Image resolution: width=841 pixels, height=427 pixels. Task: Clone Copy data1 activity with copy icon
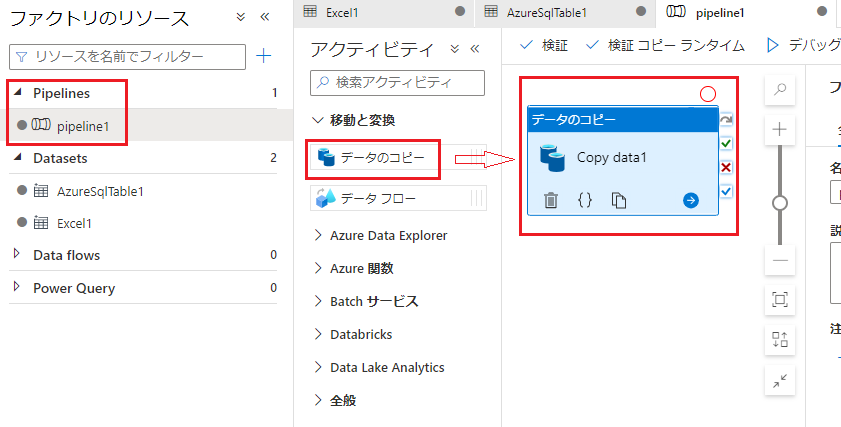point(619,201)
